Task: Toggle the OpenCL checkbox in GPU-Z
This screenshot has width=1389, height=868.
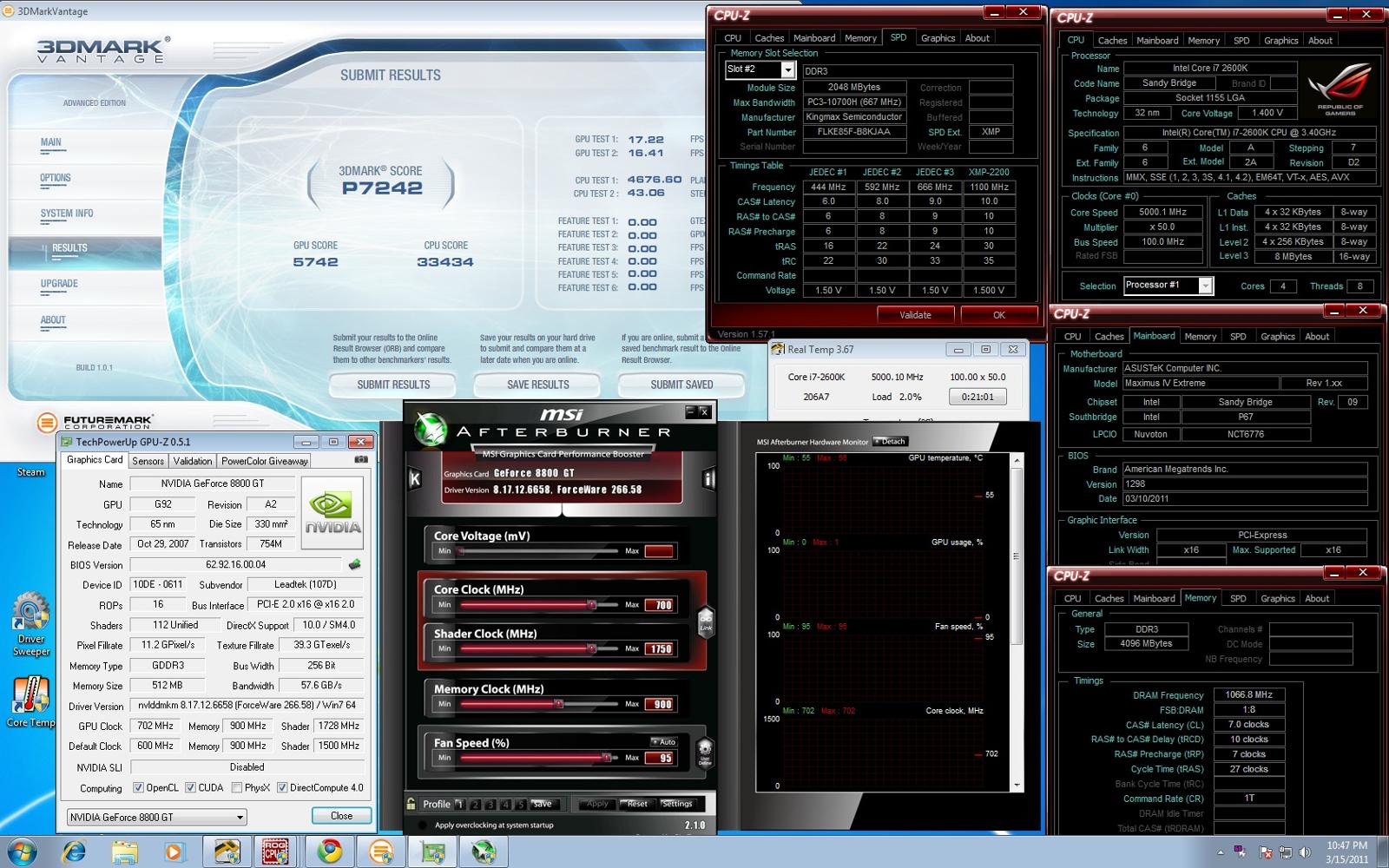Action: 138,788
